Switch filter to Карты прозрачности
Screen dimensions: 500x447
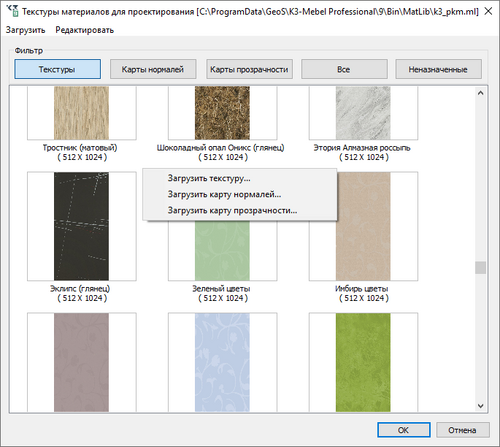249,69
